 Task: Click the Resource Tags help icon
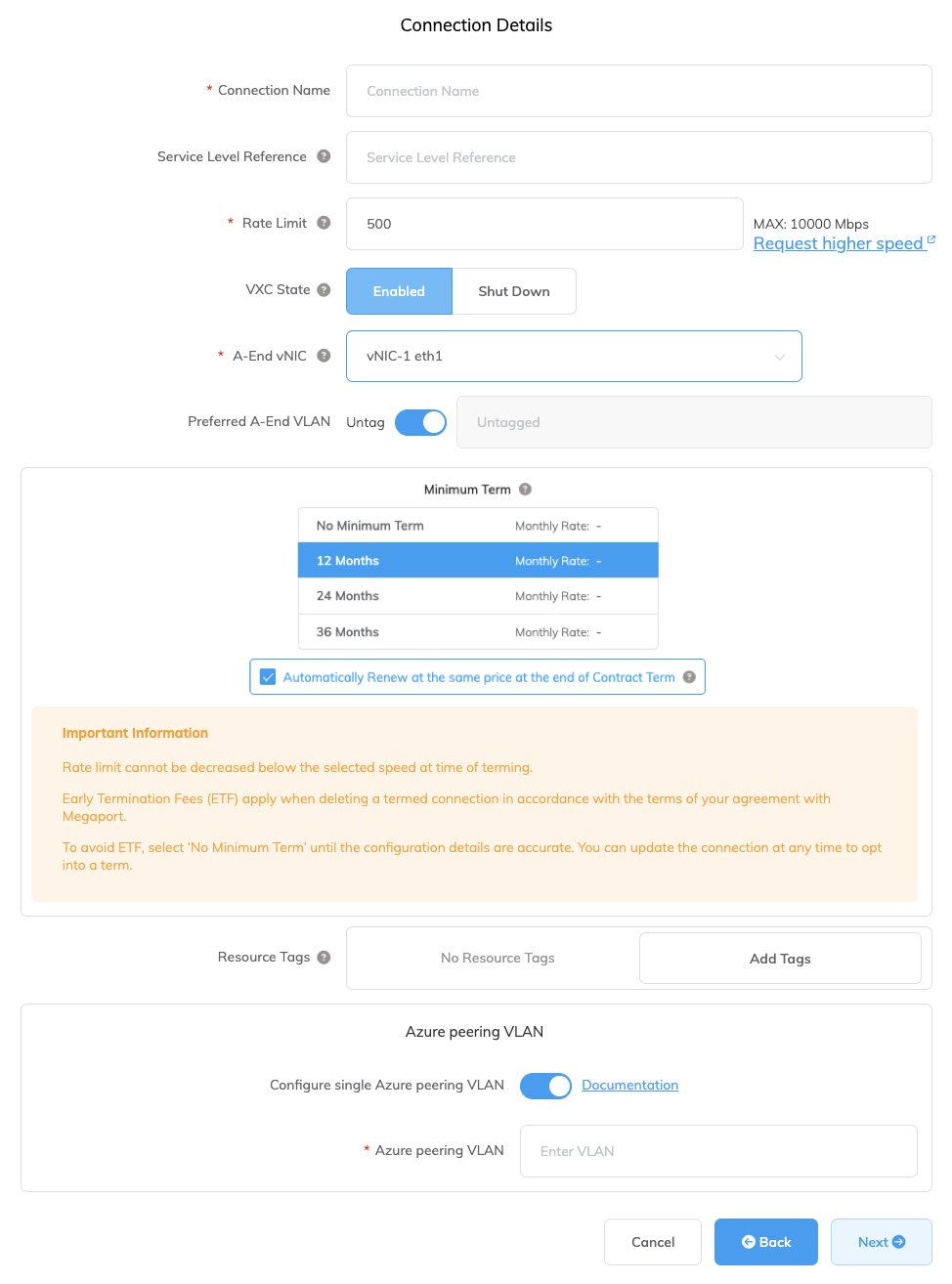[x=324, y=957]
